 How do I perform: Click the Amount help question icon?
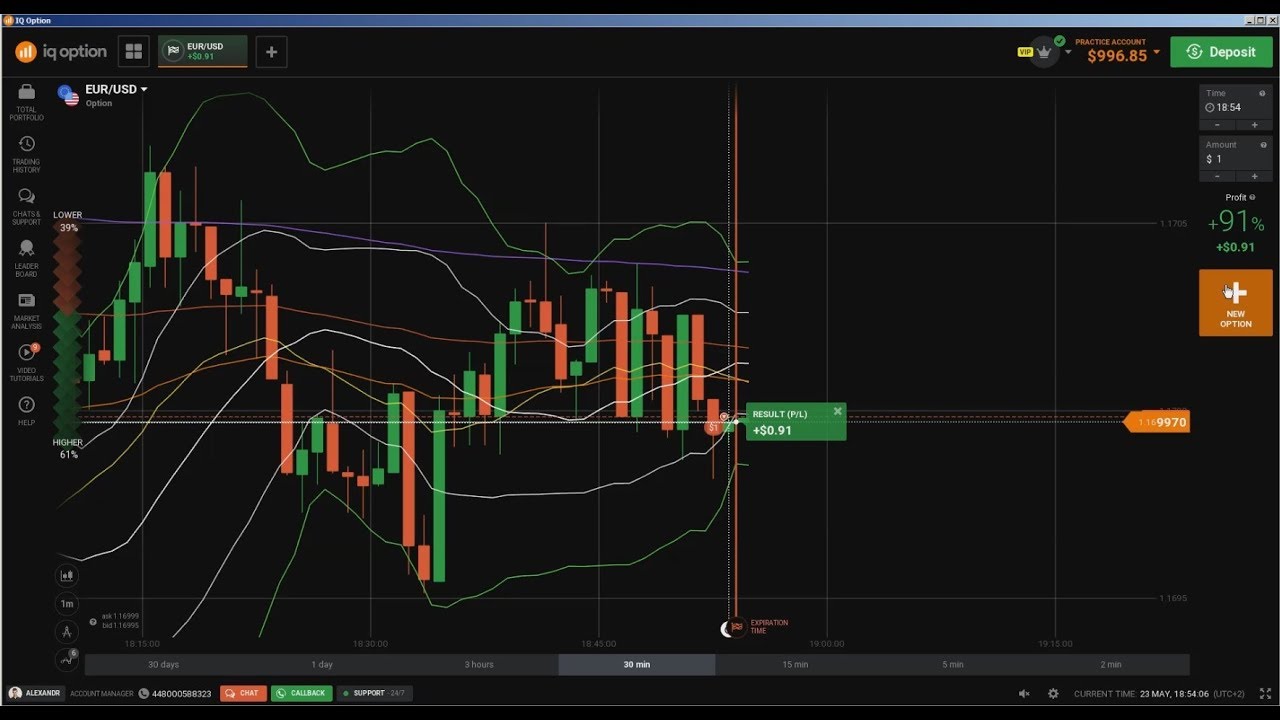pos(1262,145)
